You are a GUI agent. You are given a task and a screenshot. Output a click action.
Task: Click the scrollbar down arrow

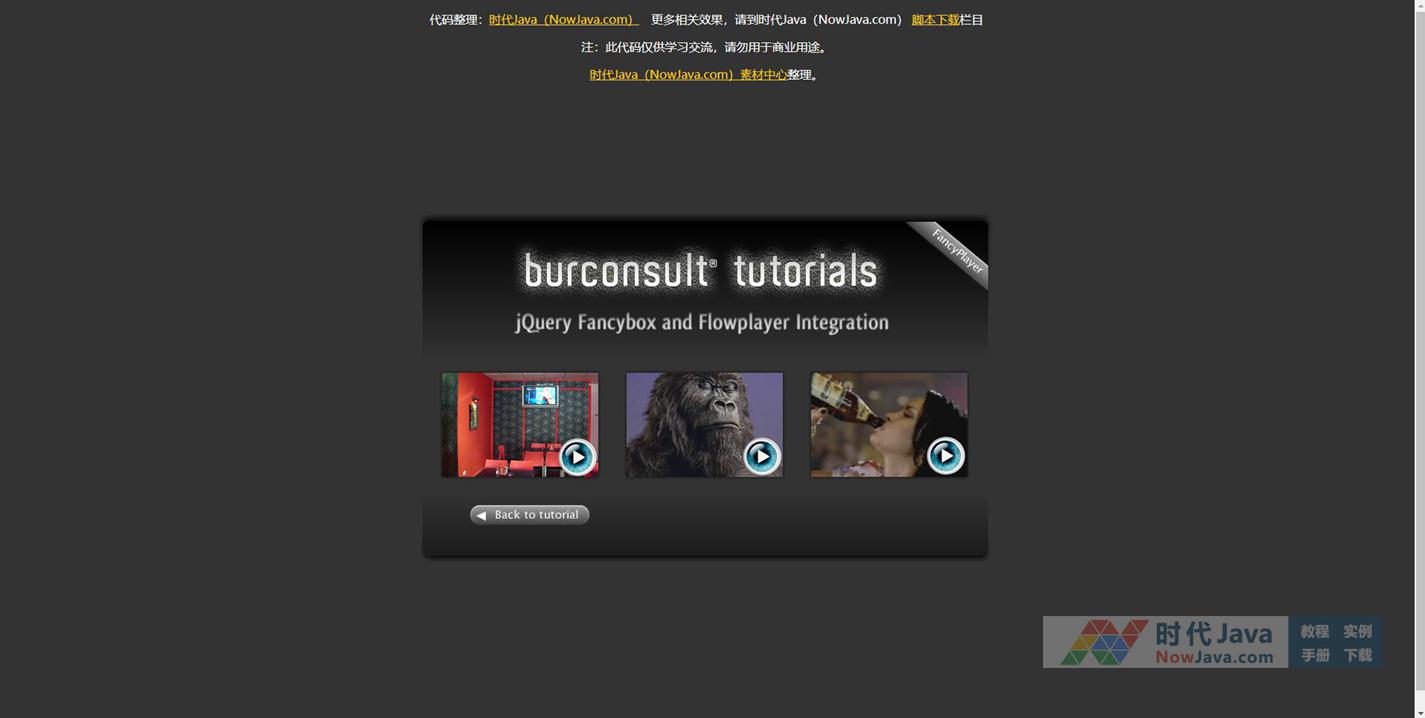[1419, 711]
